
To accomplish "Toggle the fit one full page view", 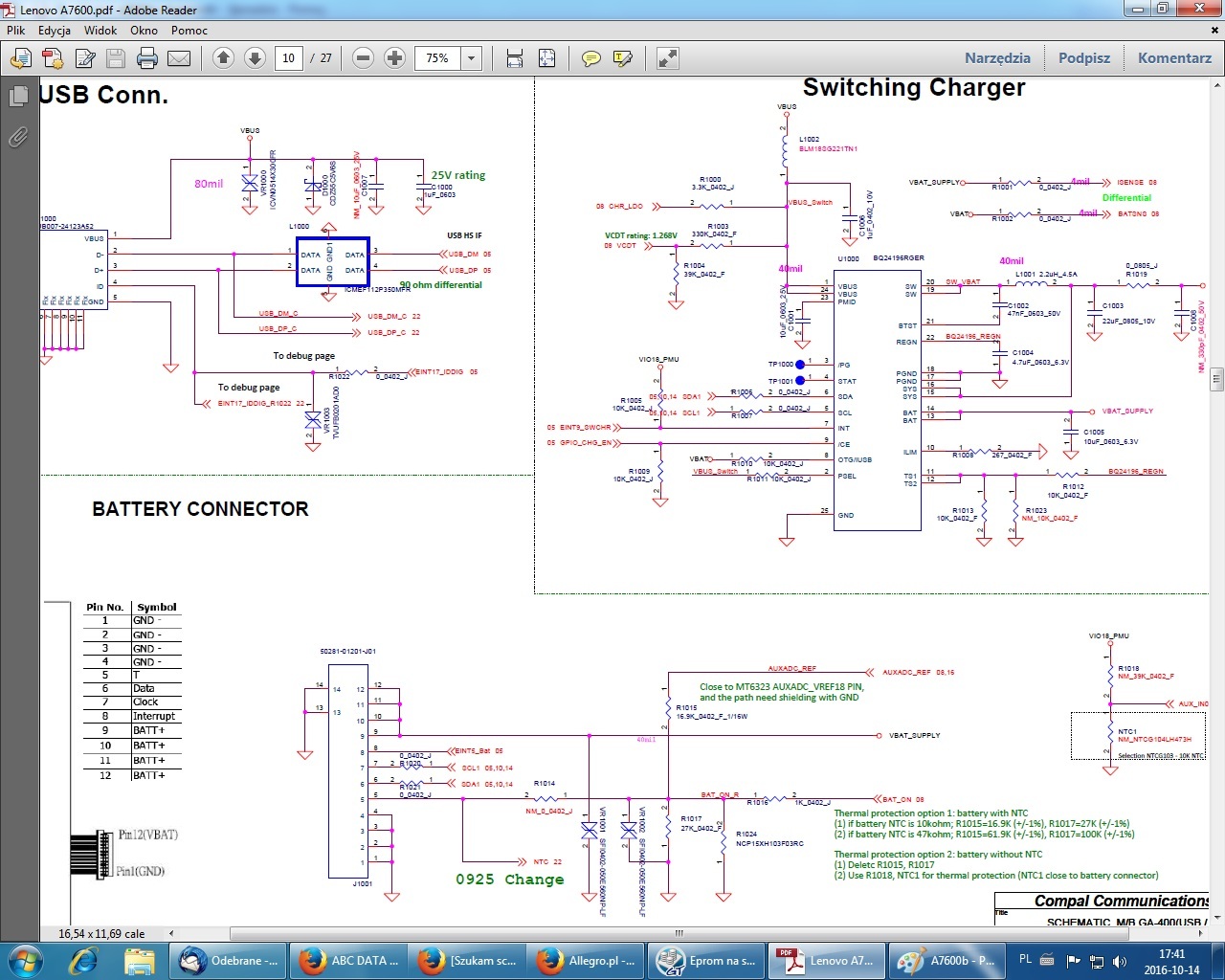I will [x=546, y=58].
